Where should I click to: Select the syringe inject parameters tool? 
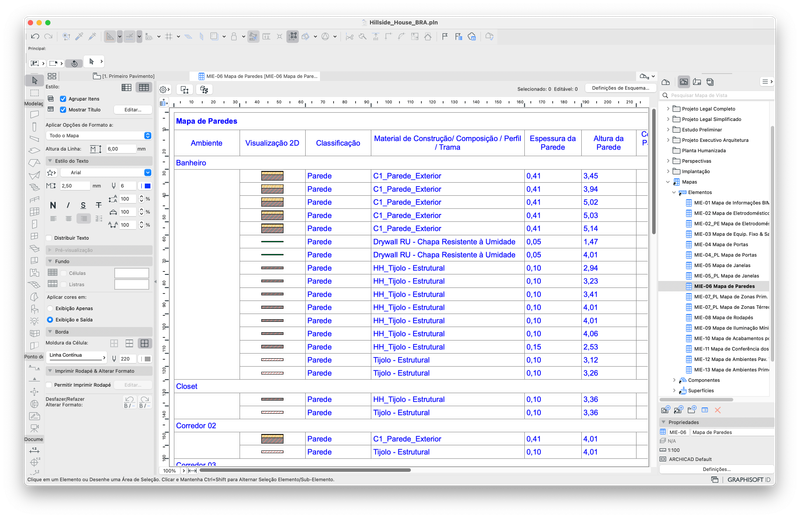tap(92, 37)
